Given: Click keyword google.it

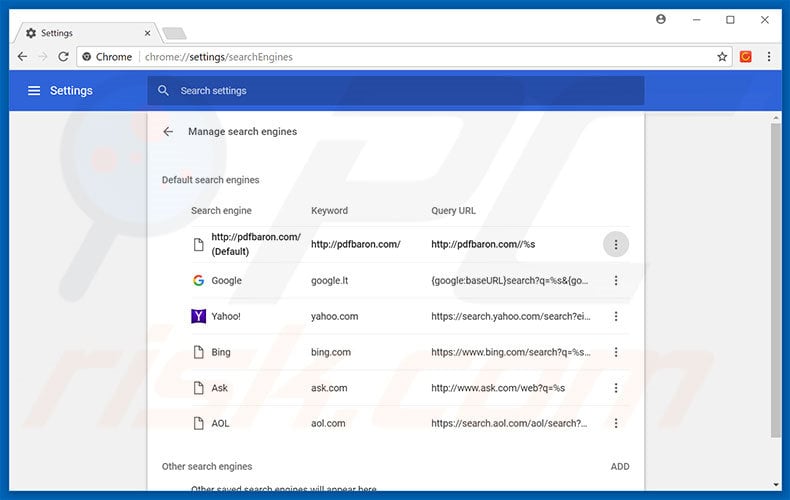Looking at the screenshot, I should 330,281.
